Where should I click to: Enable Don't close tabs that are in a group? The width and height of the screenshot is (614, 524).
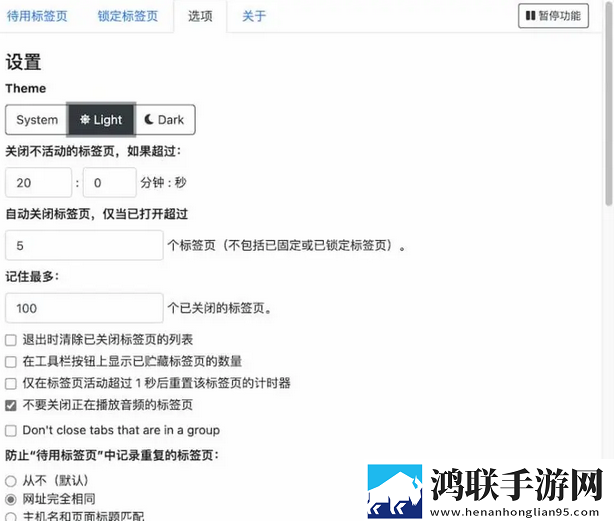(x=11, y=431)
